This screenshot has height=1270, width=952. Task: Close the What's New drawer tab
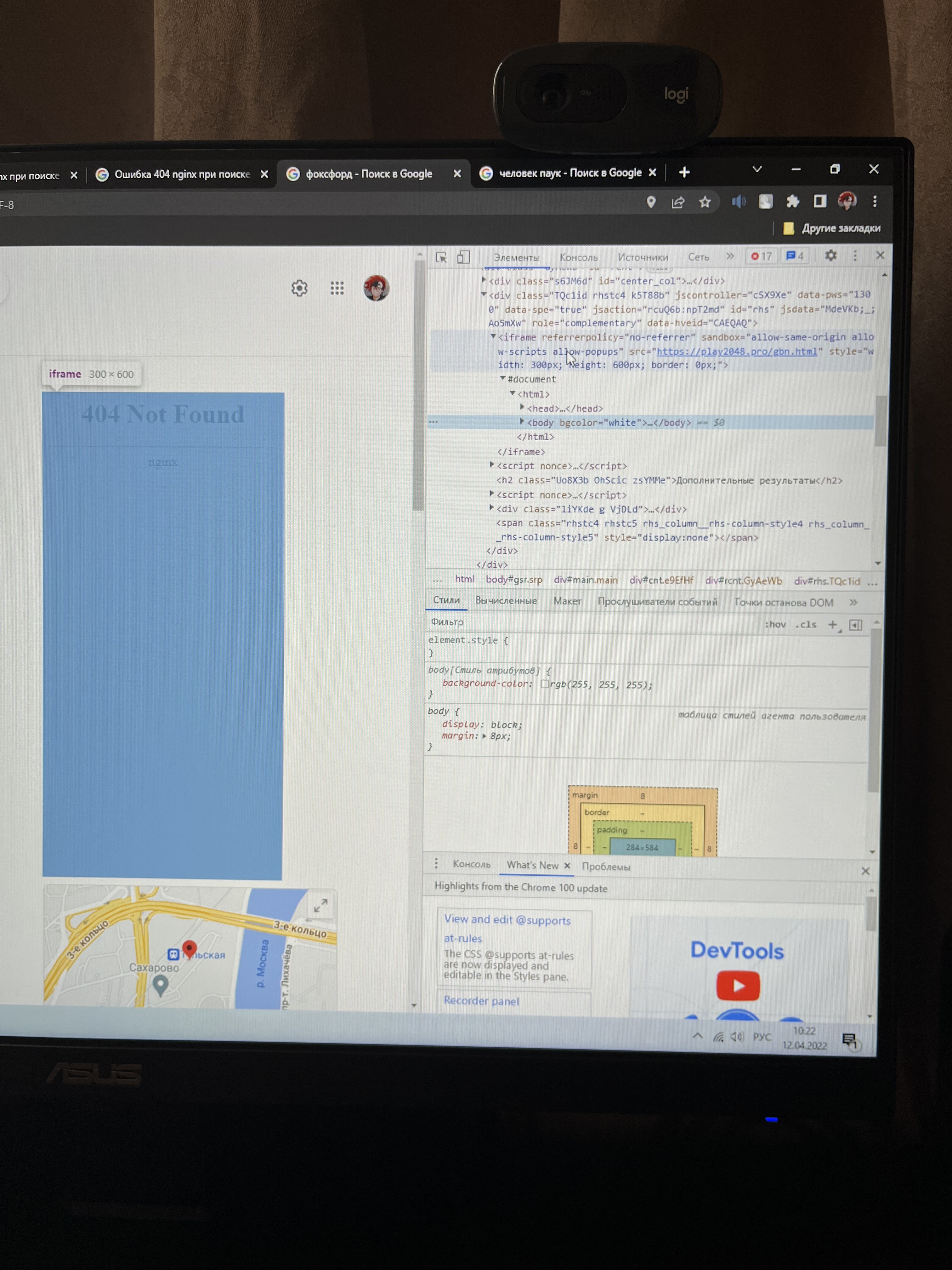tap(567, 866)
